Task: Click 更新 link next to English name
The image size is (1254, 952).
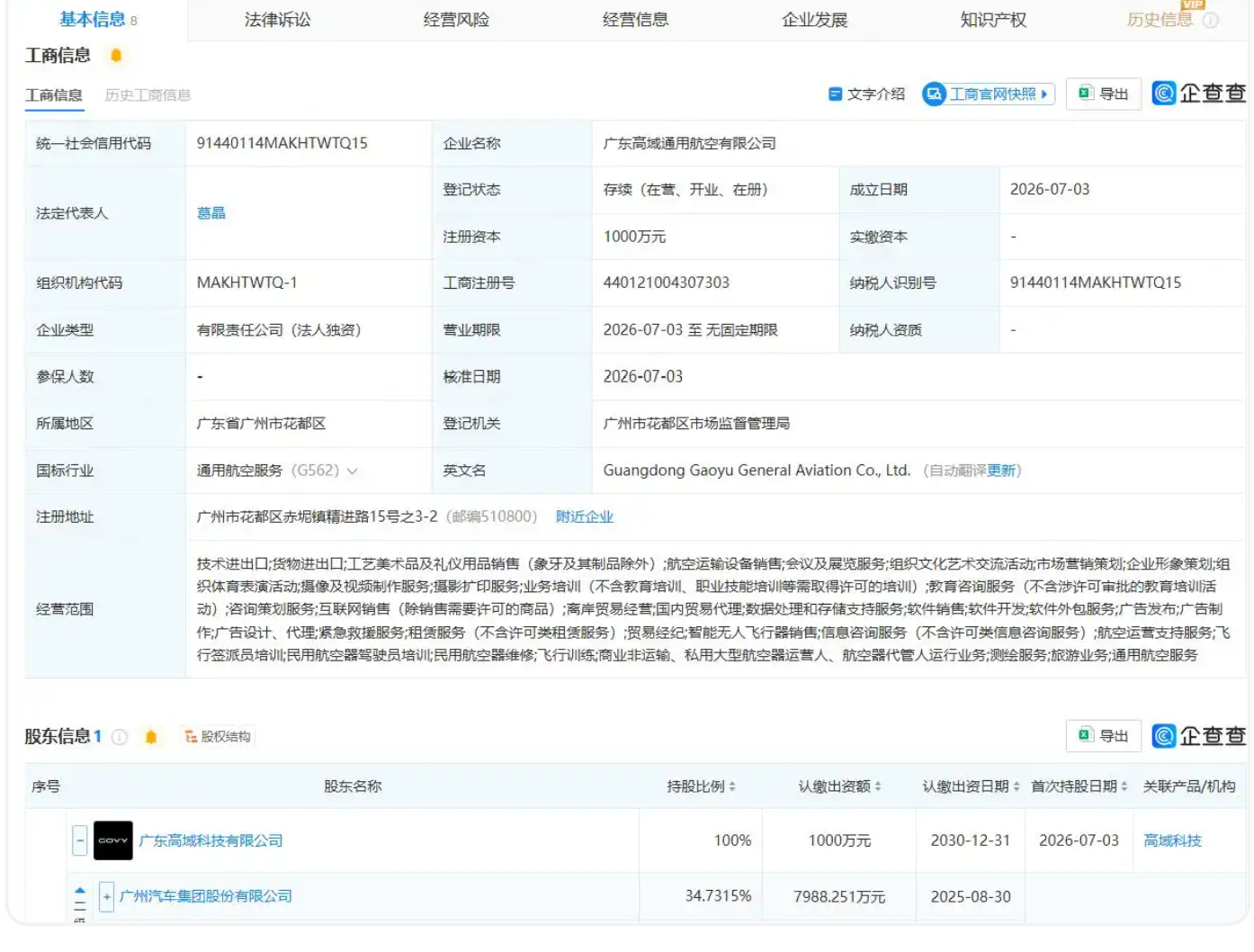Action: click(x=1001, y=471)
